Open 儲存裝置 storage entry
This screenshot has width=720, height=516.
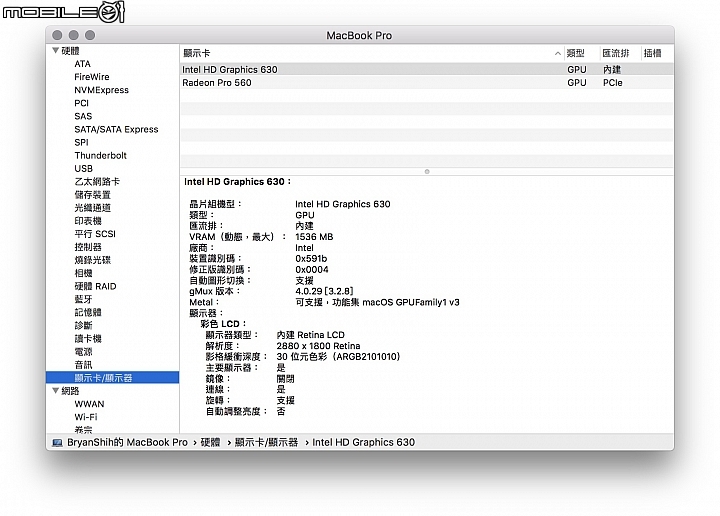(92, 195)
